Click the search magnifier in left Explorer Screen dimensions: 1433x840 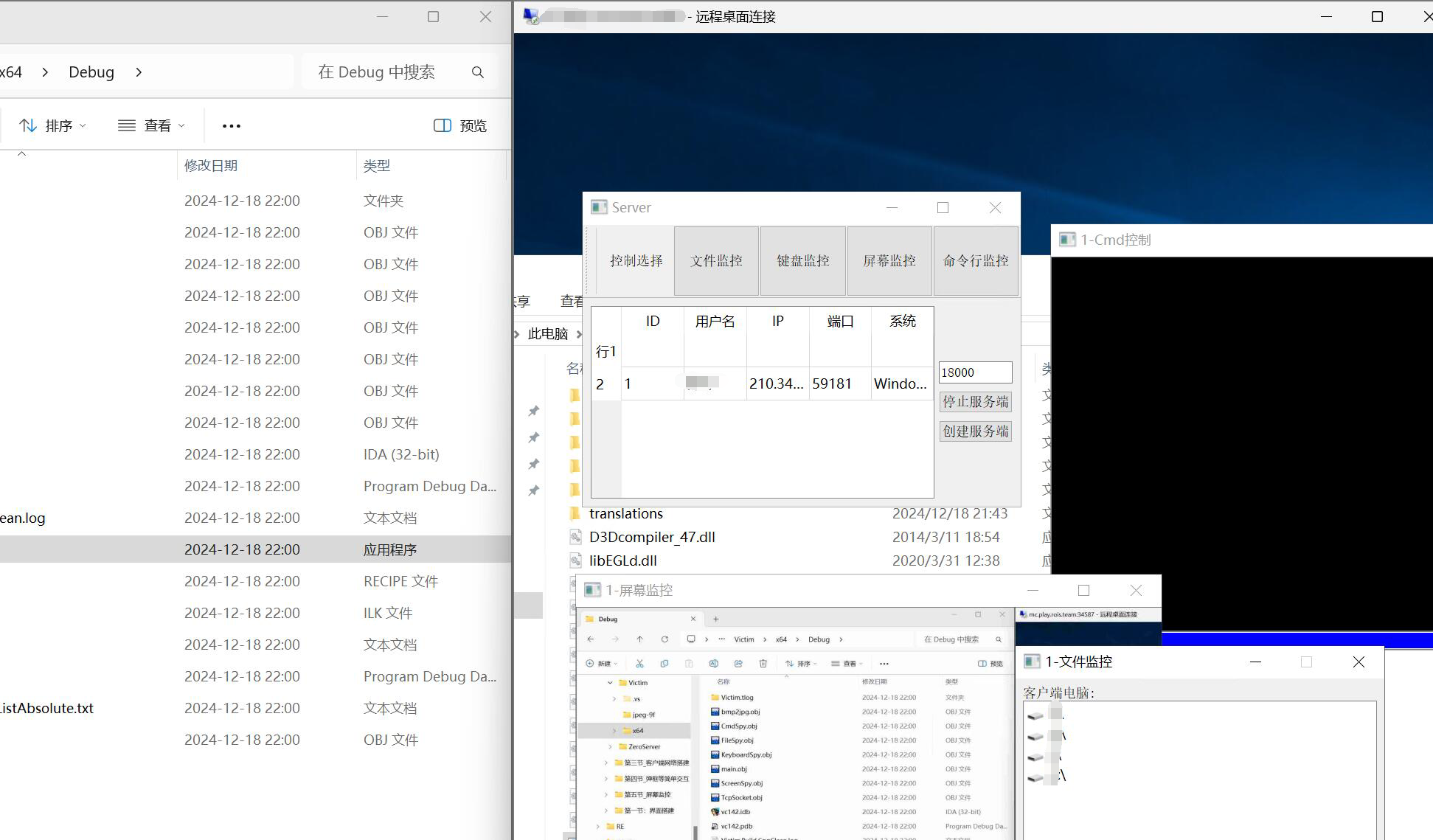click(x=478, y=72)
